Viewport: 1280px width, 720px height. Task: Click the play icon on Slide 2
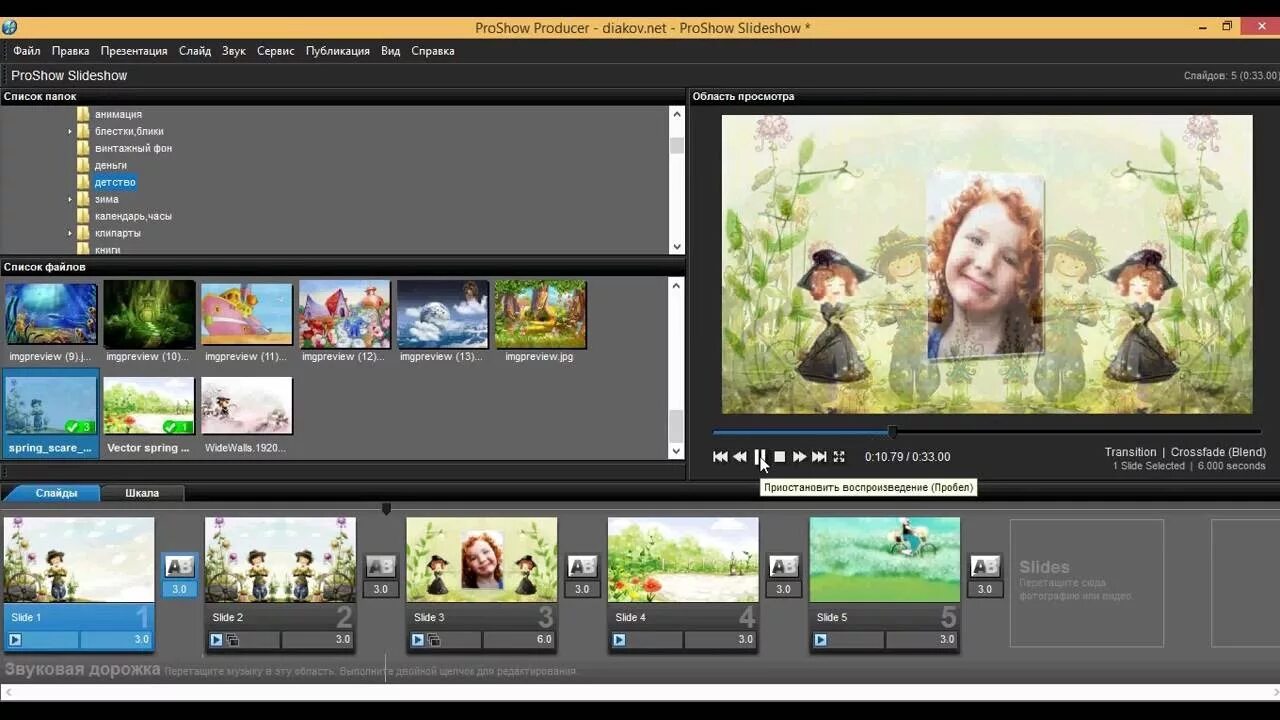coord(217,640)
